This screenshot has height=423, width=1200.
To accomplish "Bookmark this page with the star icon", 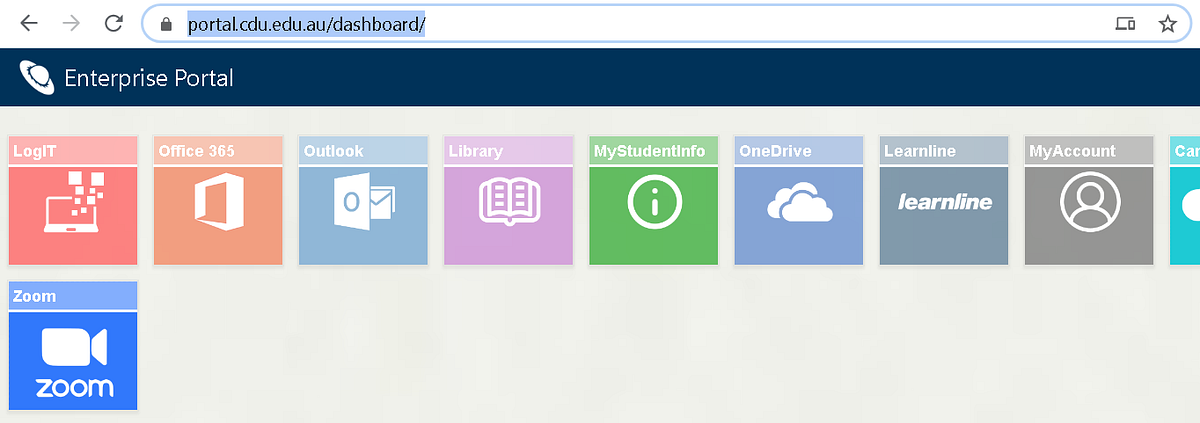I will point(1167,24).
